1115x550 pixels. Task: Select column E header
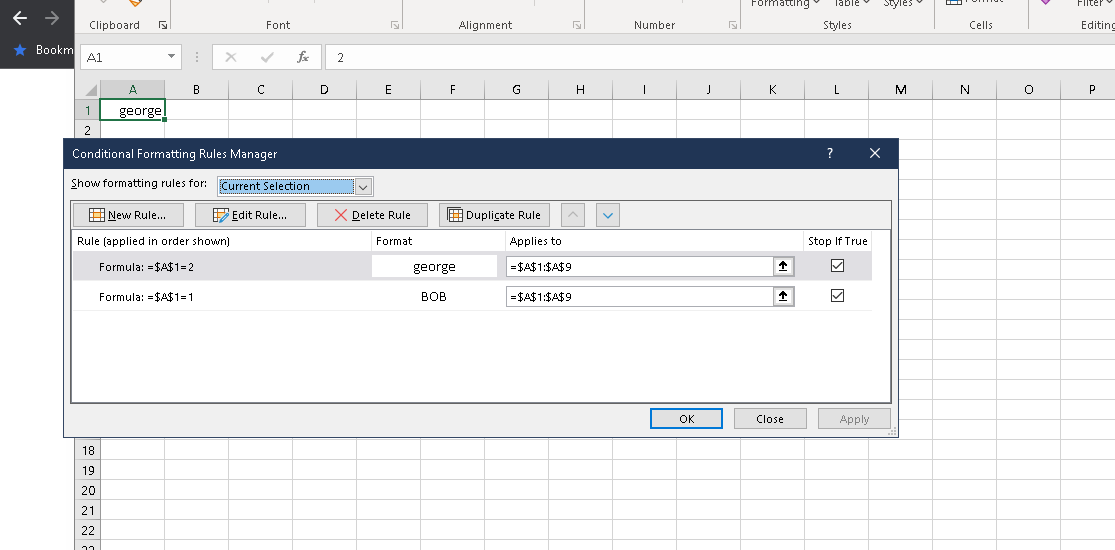[x=388, y=90]
